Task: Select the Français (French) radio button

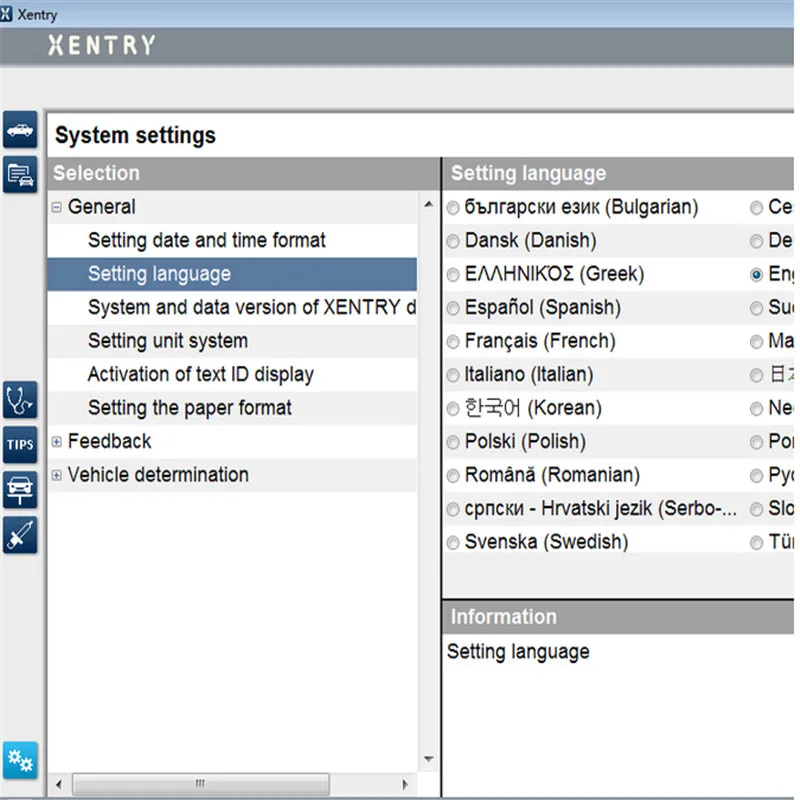Action: click(x=453, y=342)
